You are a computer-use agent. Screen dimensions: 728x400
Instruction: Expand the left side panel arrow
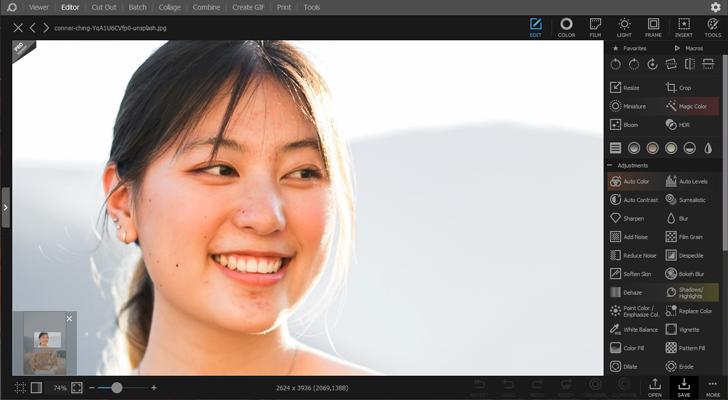click(x=5, y=208)
